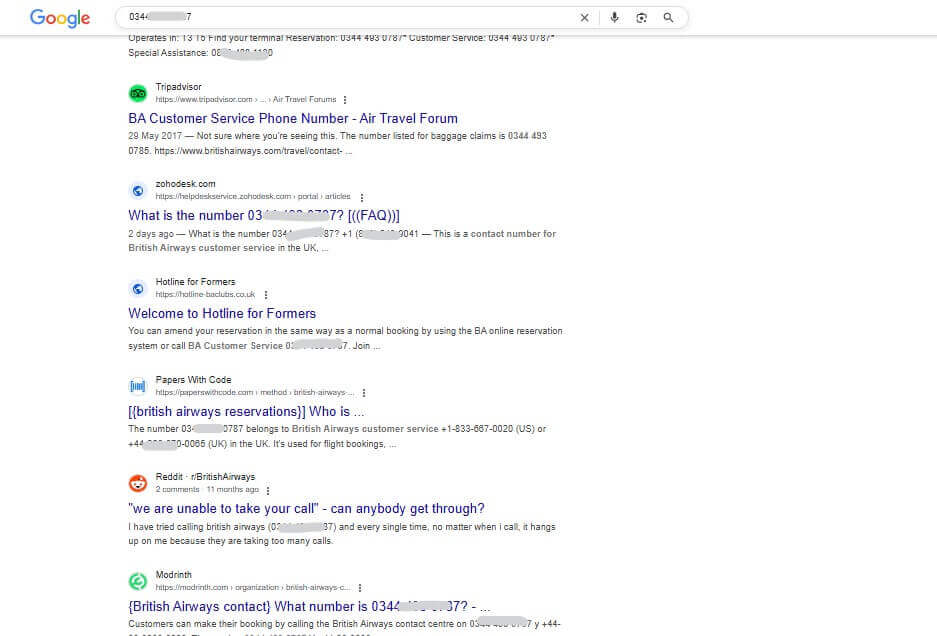
Task: Click the "2 days ago" snippet text
Action: (151, 234)
